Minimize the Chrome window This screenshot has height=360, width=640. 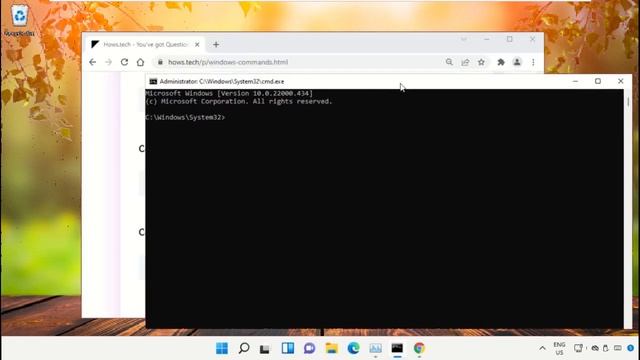tap(487, 39)
